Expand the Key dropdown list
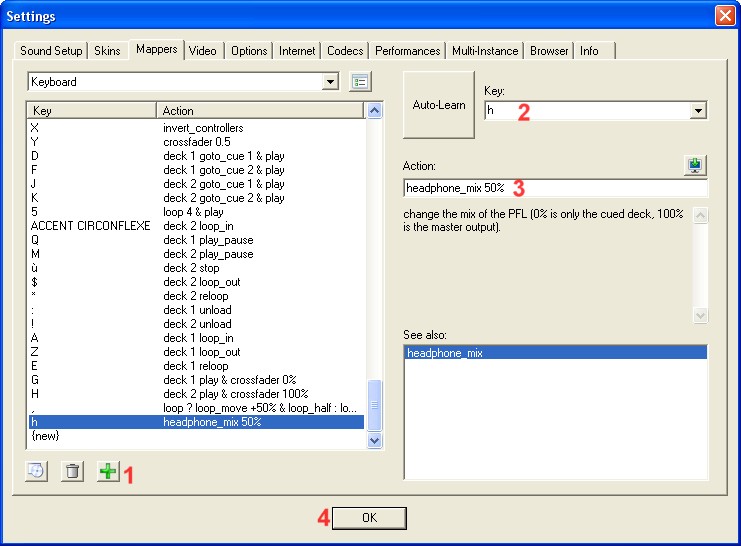741x546 pixels. coord(698,111)
